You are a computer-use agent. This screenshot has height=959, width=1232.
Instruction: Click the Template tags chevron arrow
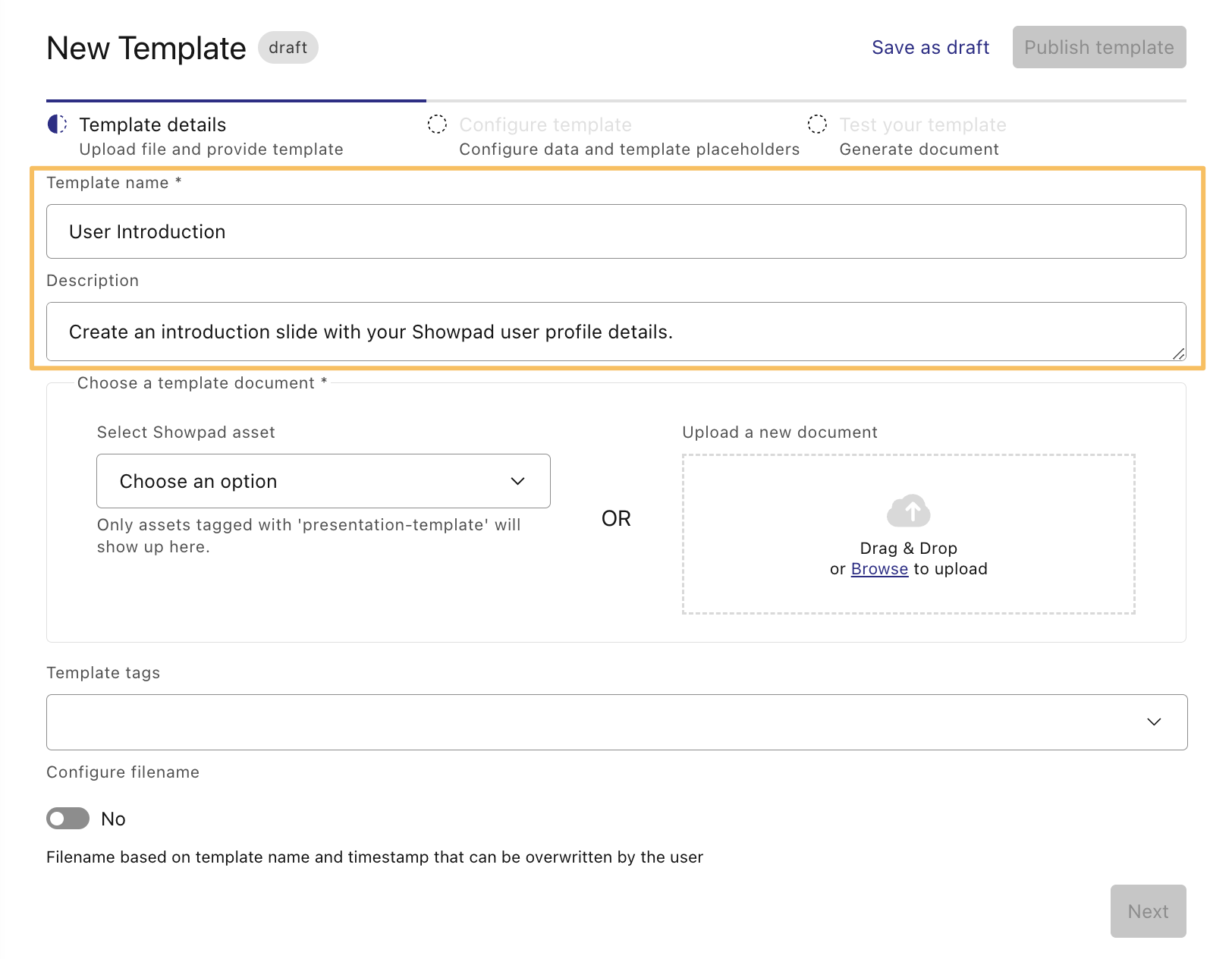point(1154,722)
